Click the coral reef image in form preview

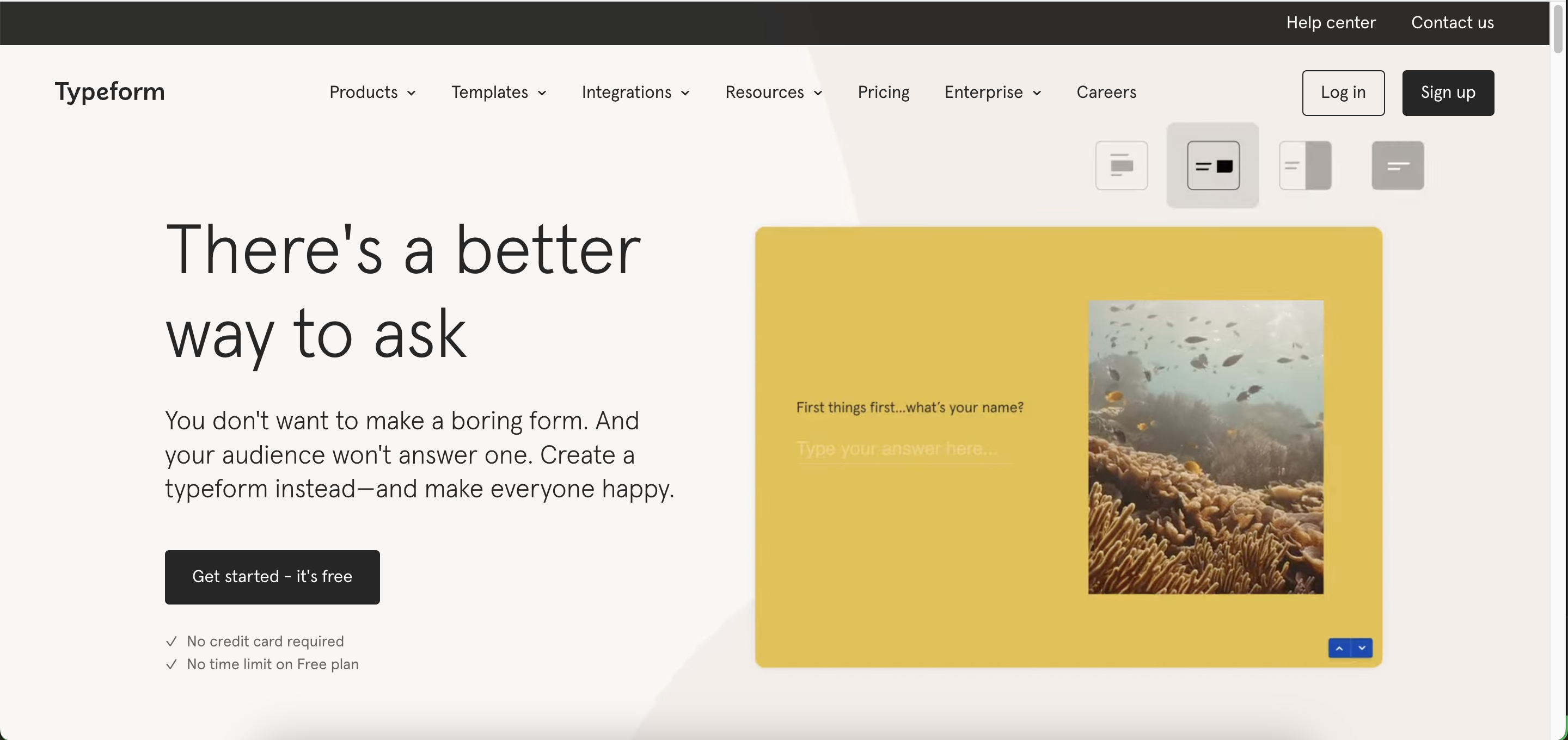coord(1206,447)
